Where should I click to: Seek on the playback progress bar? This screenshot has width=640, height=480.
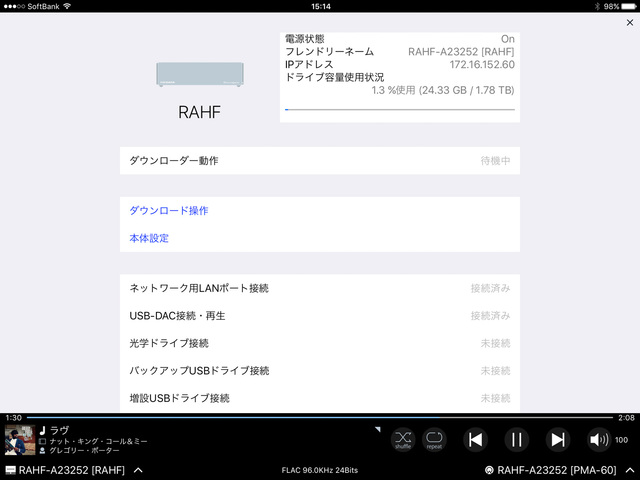320,417
